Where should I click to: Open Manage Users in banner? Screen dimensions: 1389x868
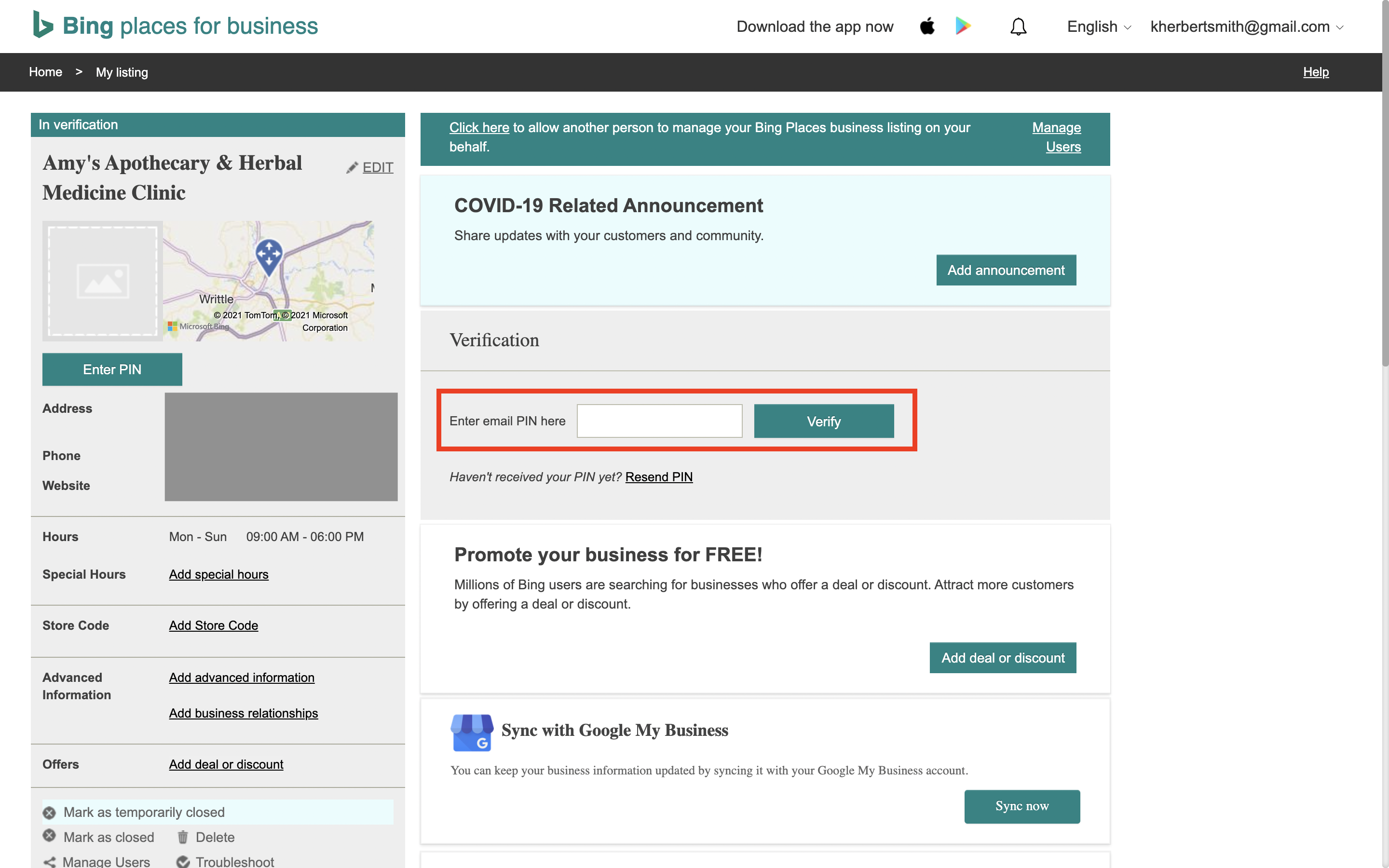point(1056,137)
